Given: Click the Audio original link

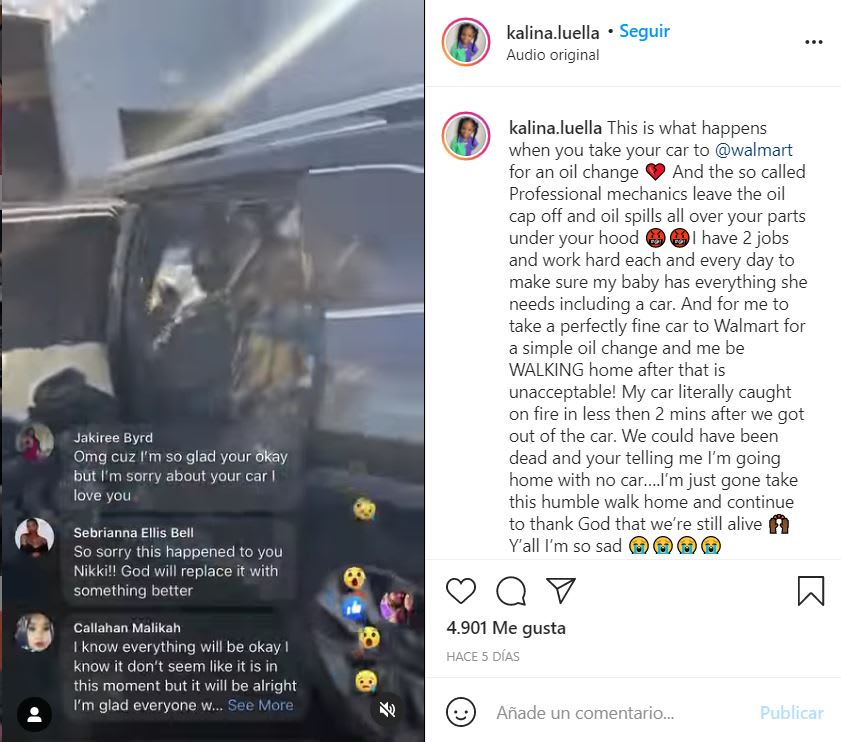Looking at the screenshot, I should pyautogui.click(x=552, y=55).
